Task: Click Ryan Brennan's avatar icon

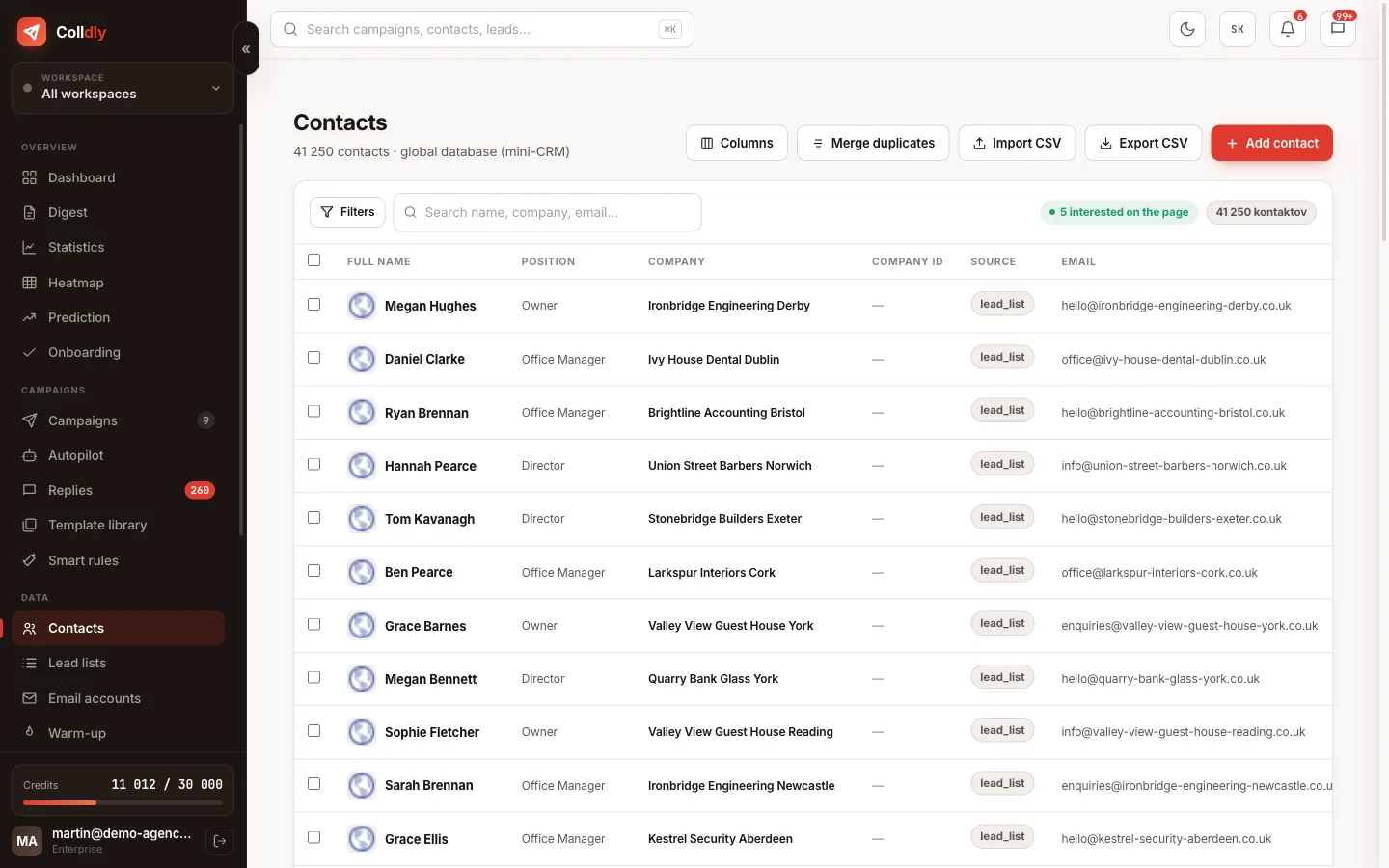Action: (362, 413)
